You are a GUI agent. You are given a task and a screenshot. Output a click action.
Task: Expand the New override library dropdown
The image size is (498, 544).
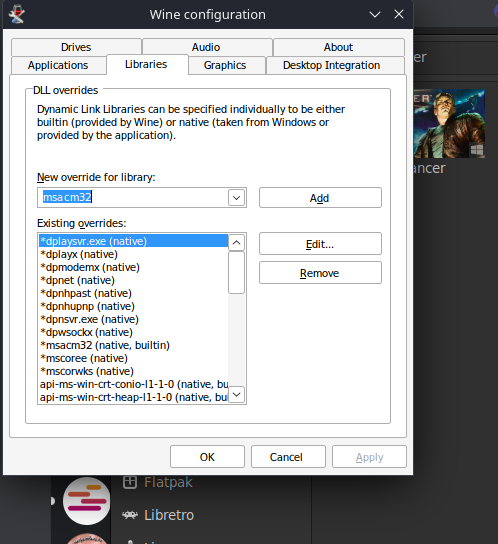(236, 198)
